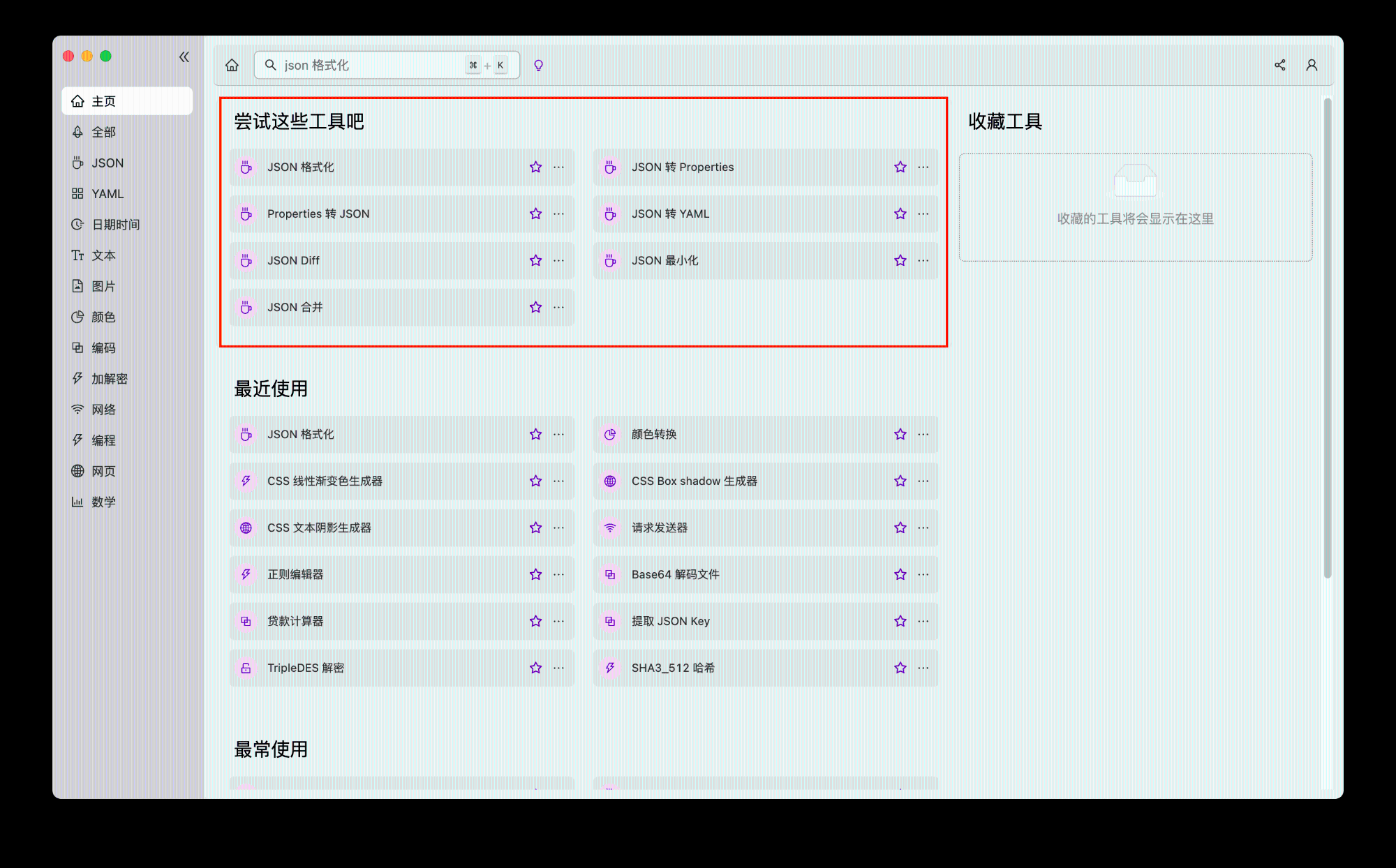Open YAML category in sidebar
The width and height of the screenshot is (1396, 868).
tap(127, 193)
